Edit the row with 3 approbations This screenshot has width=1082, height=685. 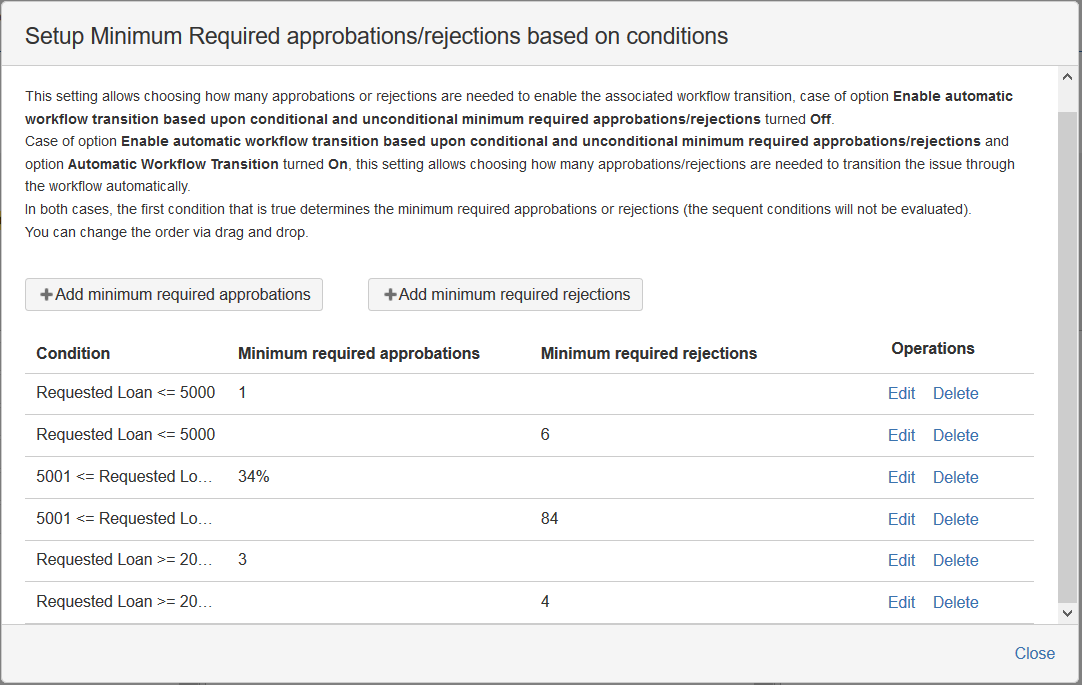pyautogui.click(x=901, y=561)
